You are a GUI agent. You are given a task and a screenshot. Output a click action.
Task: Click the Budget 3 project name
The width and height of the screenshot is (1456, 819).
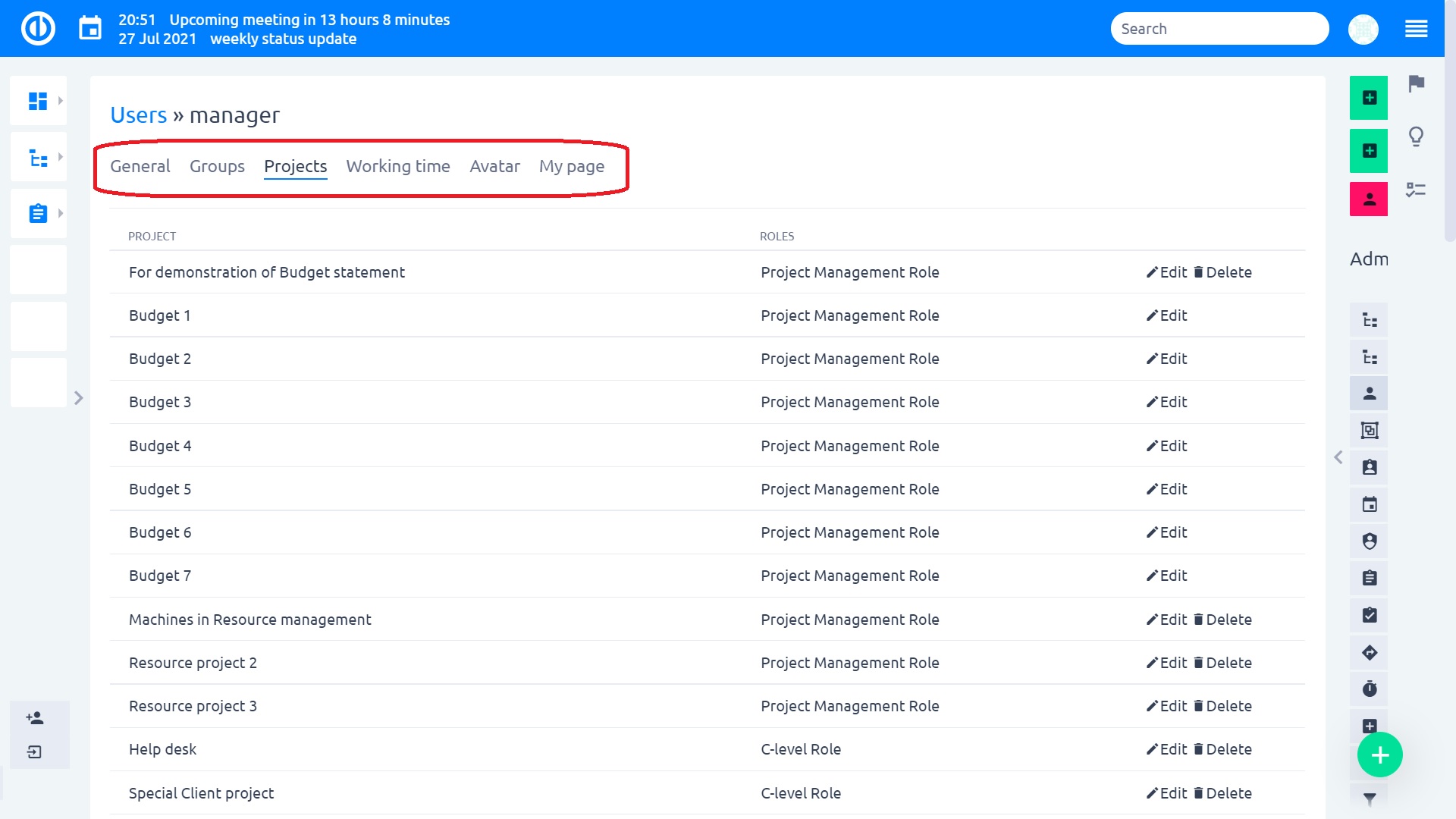pos(159,402)
